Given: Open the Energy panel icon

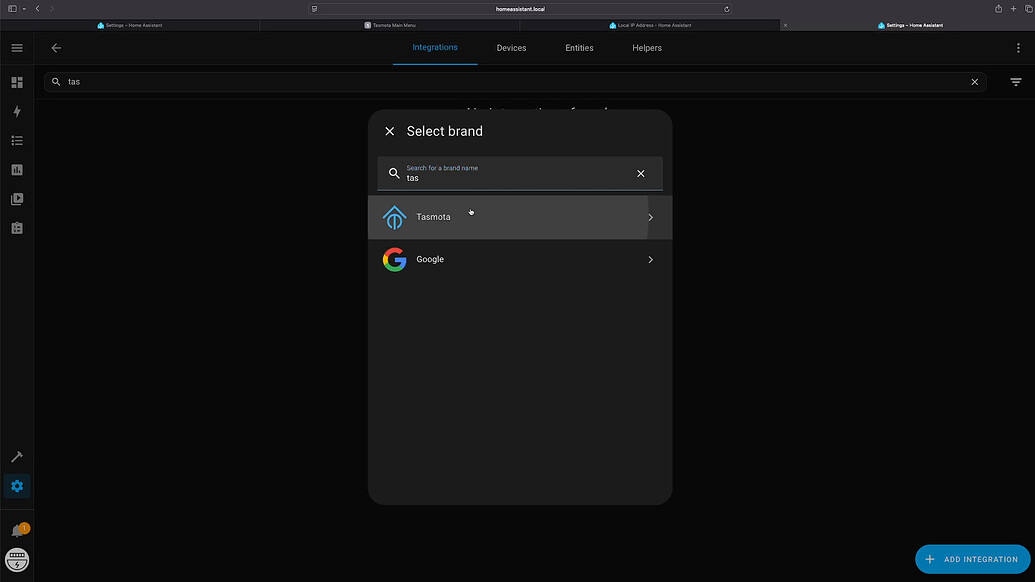Looking at the screenshot, I should 16,111.
